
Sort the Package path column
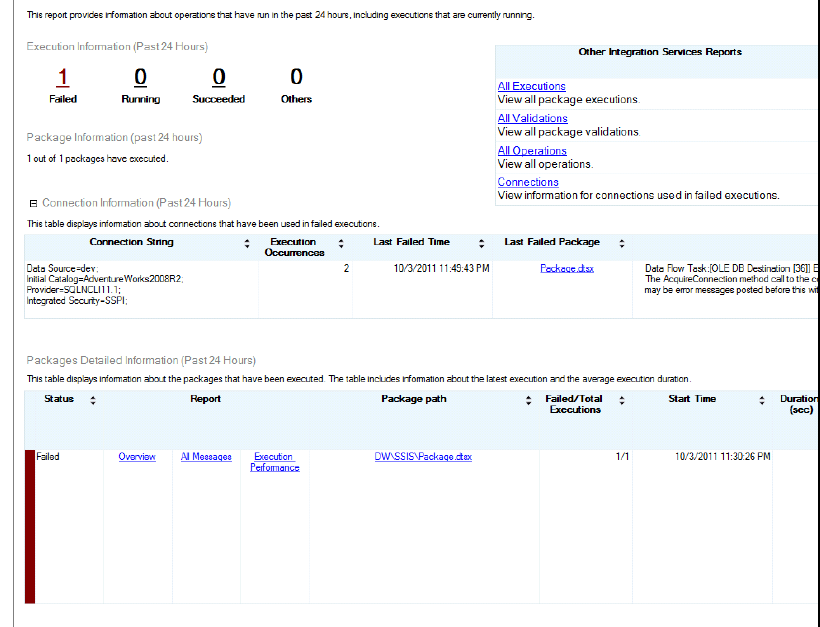pos(529,401)
